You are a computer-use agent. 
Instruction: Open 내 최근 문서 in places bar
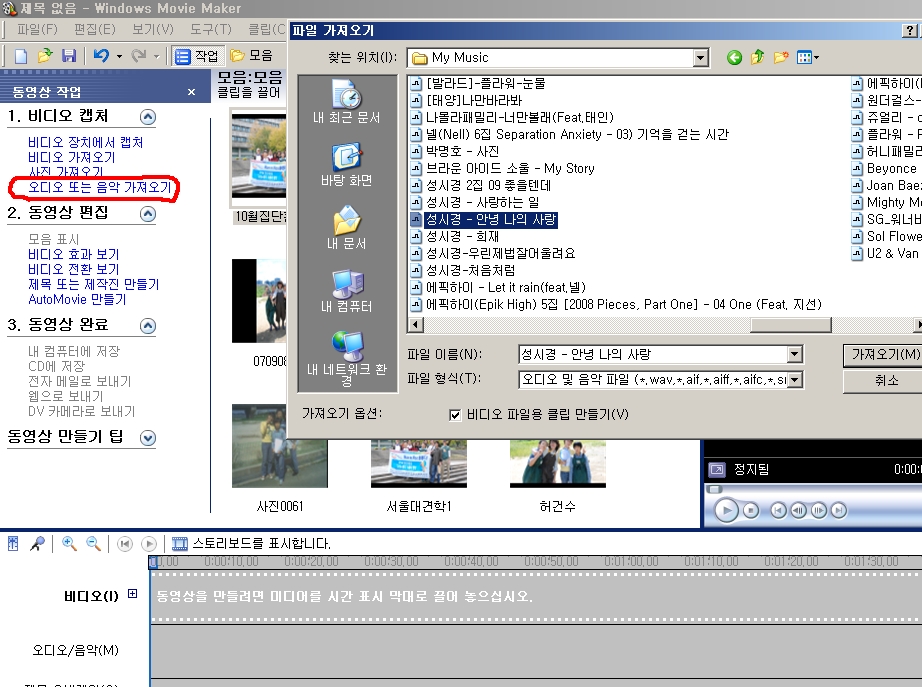pyautogui.click(x=346, y=102)
